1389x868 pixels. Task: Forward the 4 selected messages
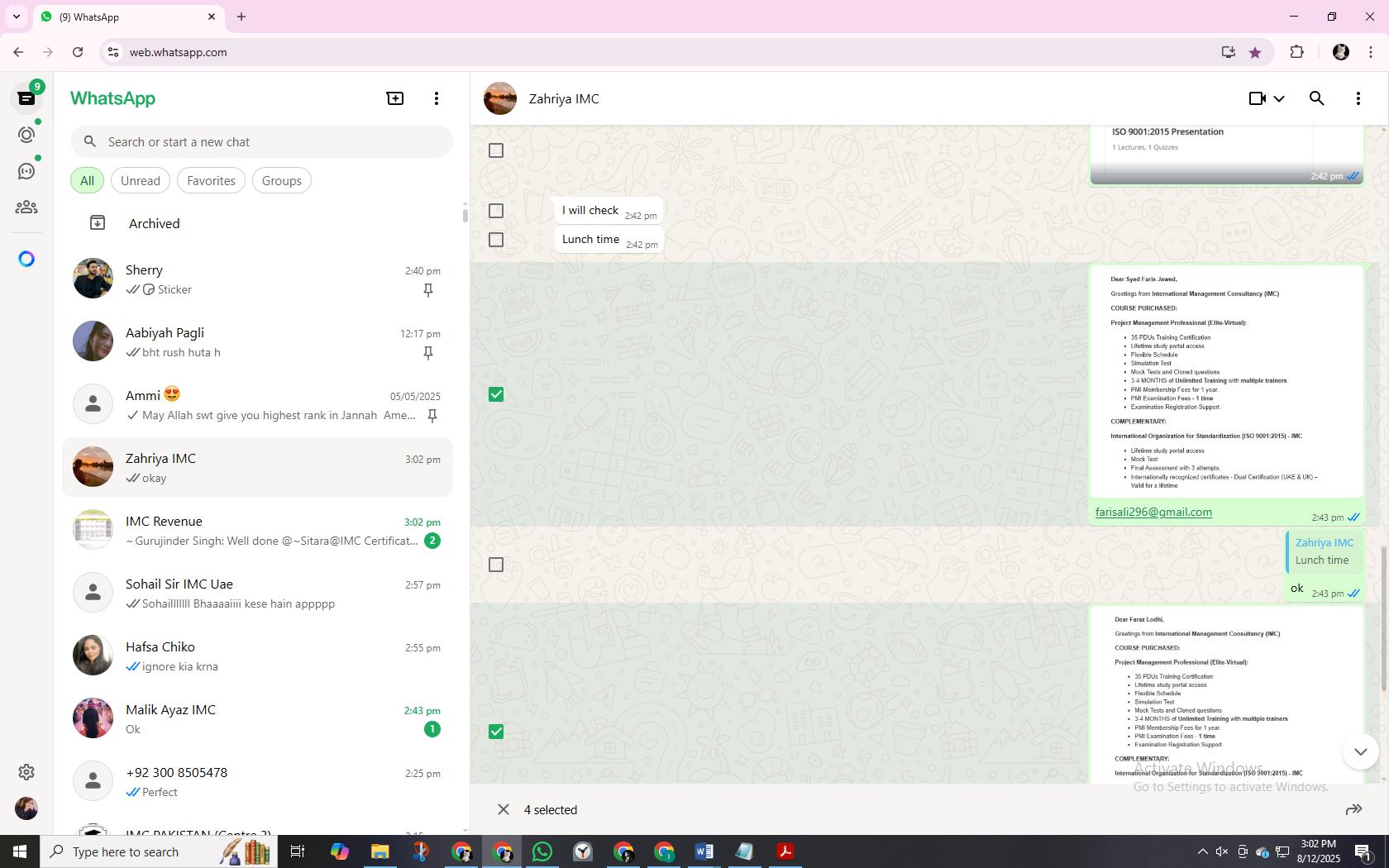(1354, 809)
